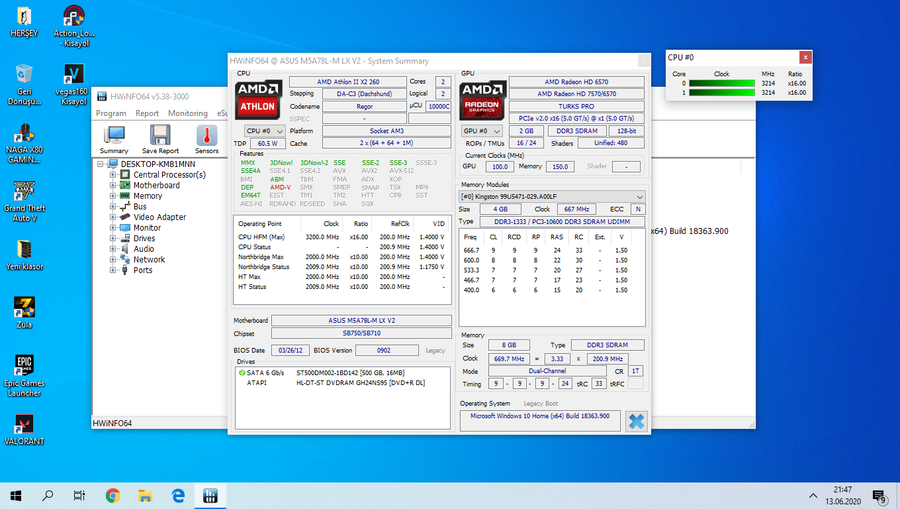900x509 pixels.
Task: Click the AMD Athlon CPU logo
Action: 258,99
